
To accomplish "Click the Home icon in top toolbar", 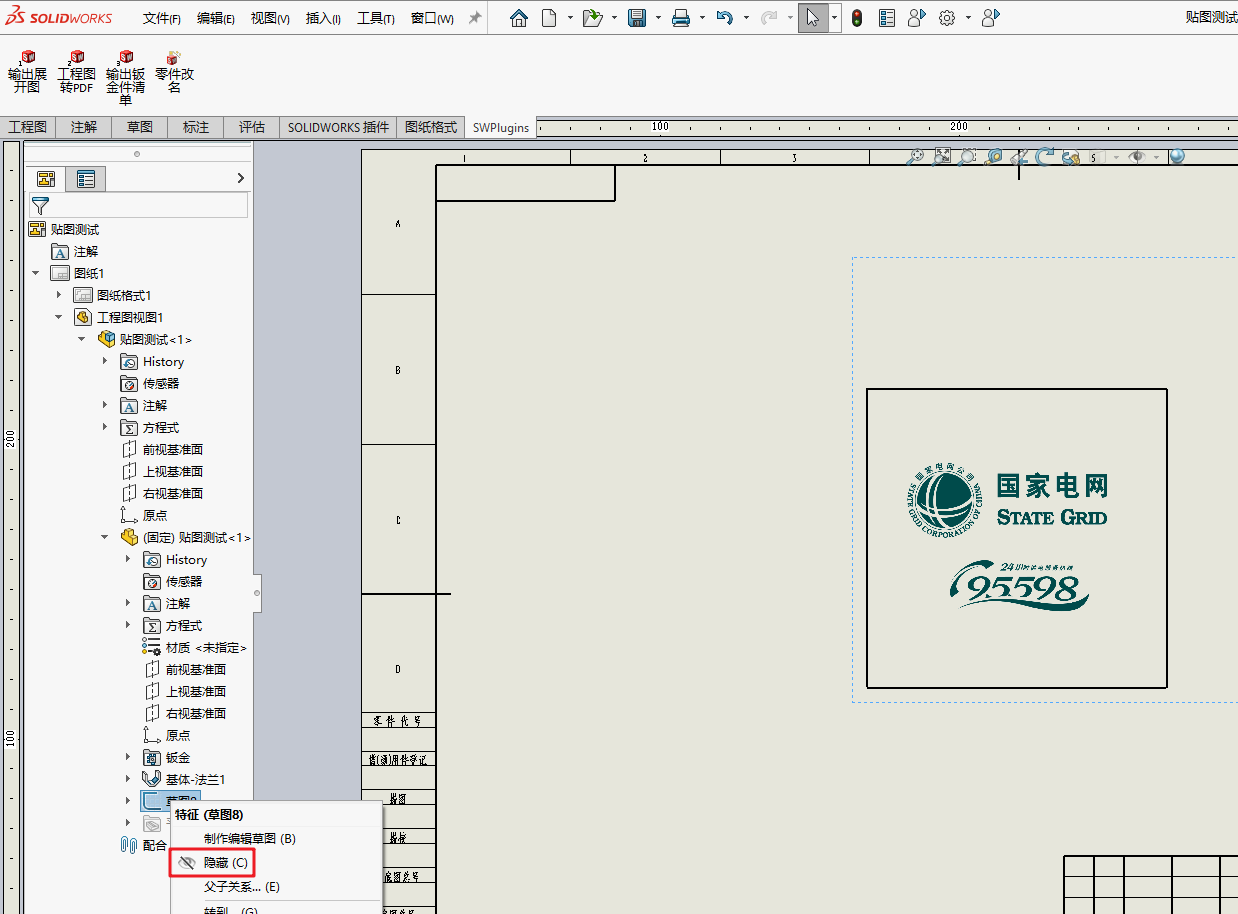I will click(518, 18).
